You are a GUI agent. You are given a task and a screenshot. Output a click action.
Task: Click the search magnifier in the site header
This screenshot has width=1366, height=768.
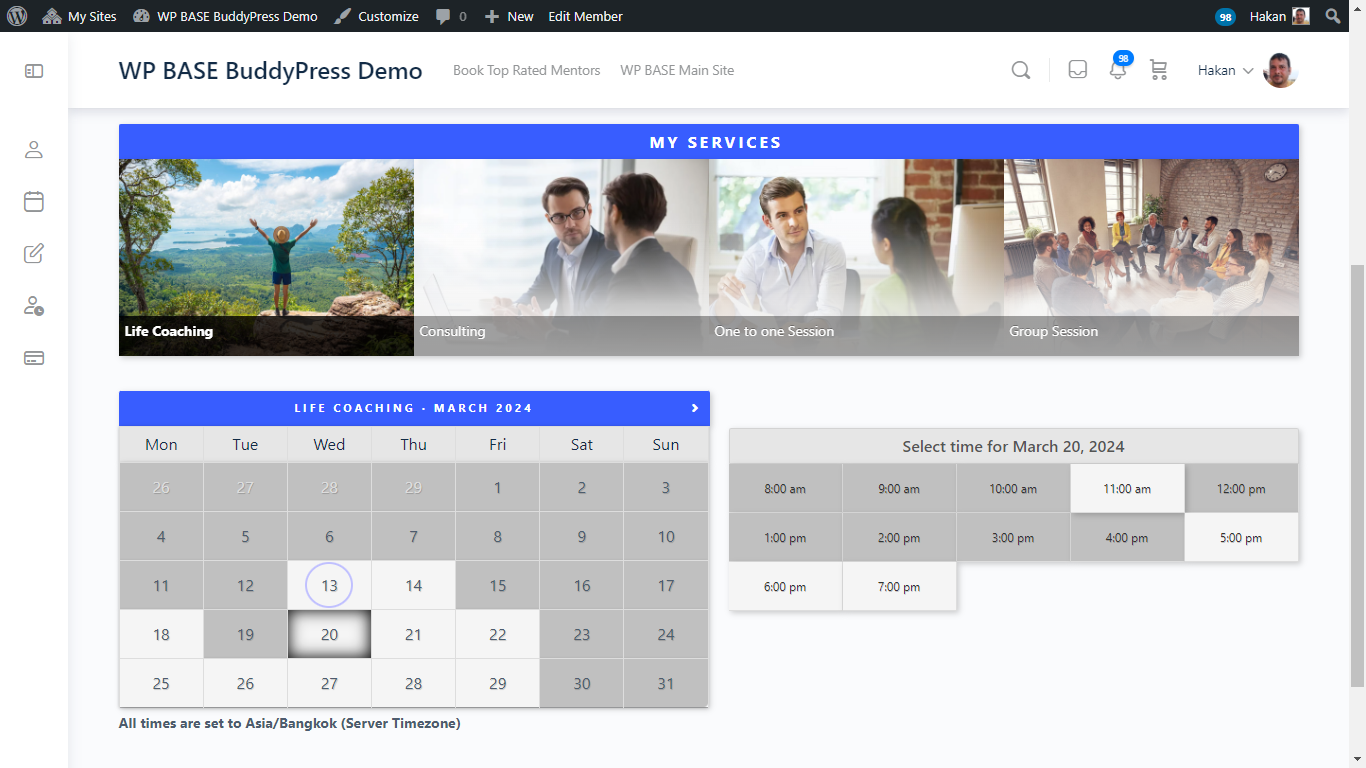1020,70
